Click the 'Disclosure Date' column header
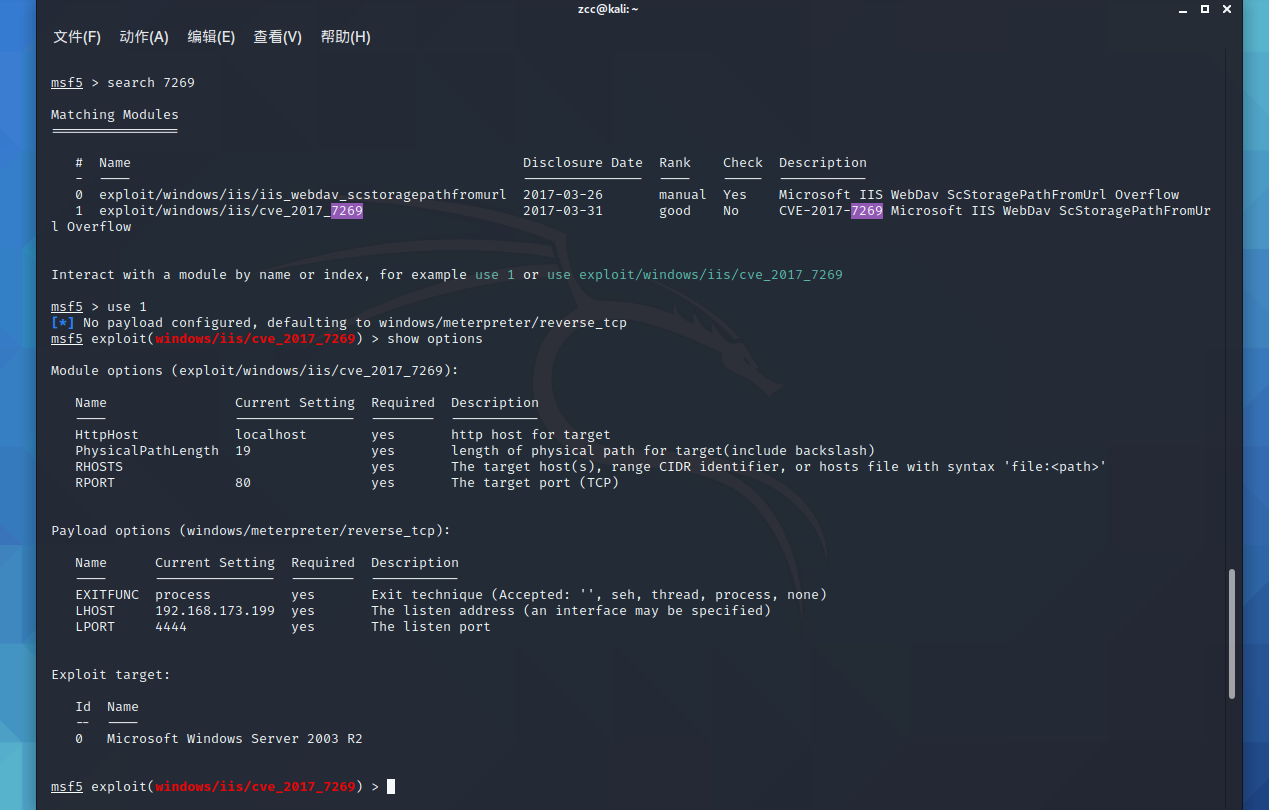Image resolution: width=1269 pixels, height=810 pixels. pyautogui.click(x=583, y=163)
